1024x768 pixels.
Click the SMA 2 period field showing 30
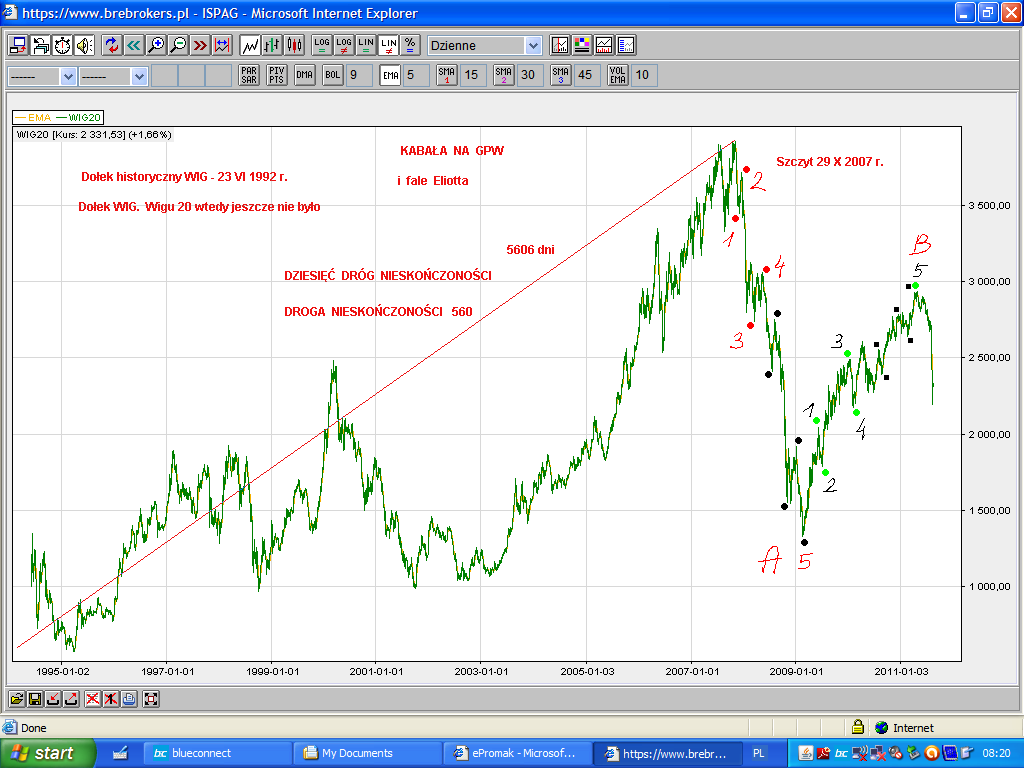tap(530, 75)
